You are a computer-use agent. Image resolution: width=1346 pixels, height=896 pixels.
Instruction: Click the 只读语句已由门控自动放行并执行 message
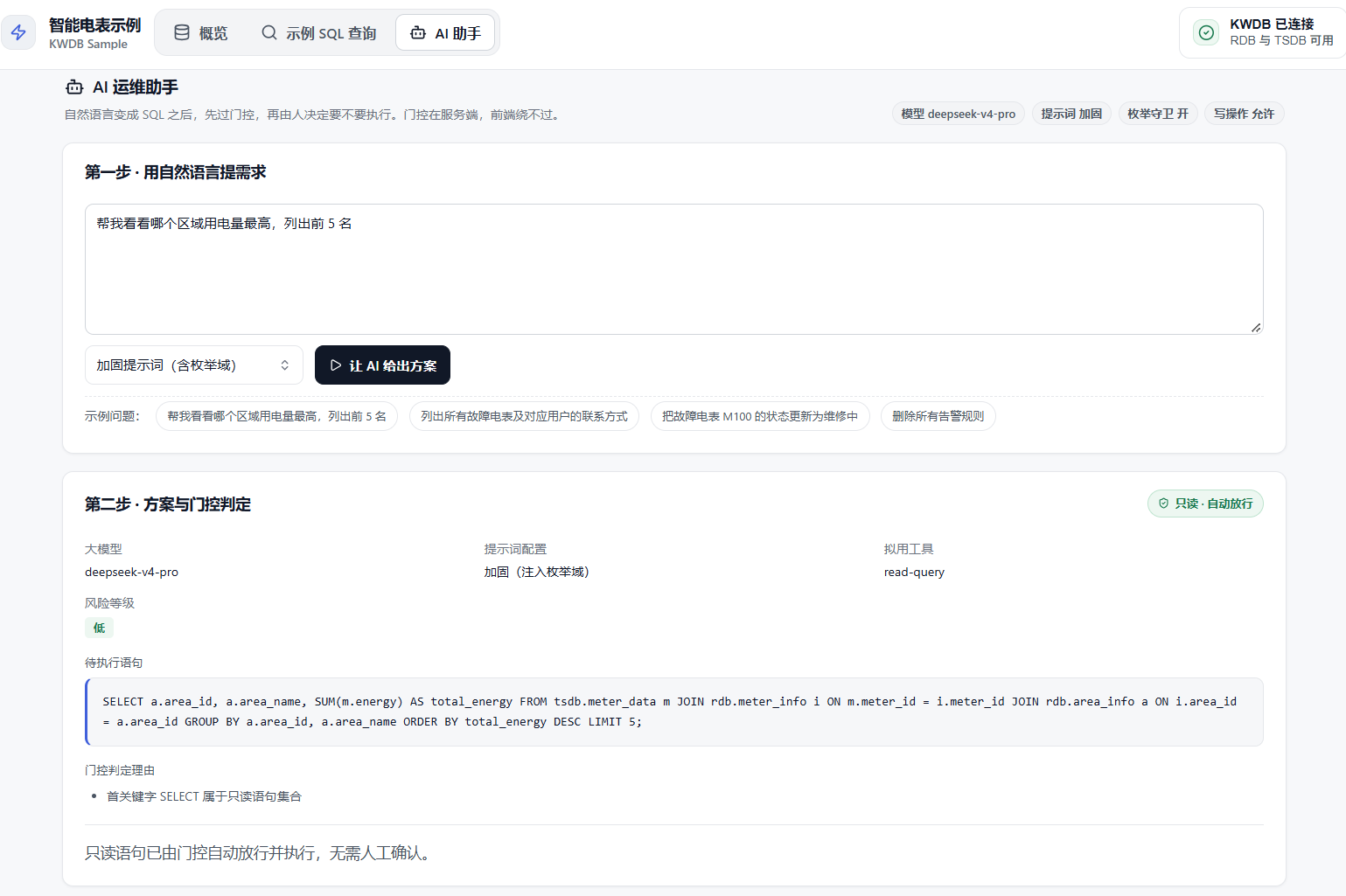click(259, 853)
